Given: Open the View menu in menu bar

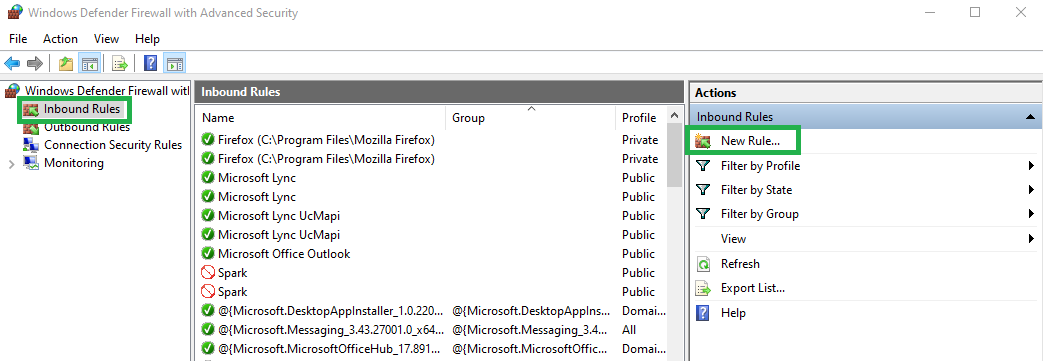Looking at the screenshot, I should coord(106,39).
